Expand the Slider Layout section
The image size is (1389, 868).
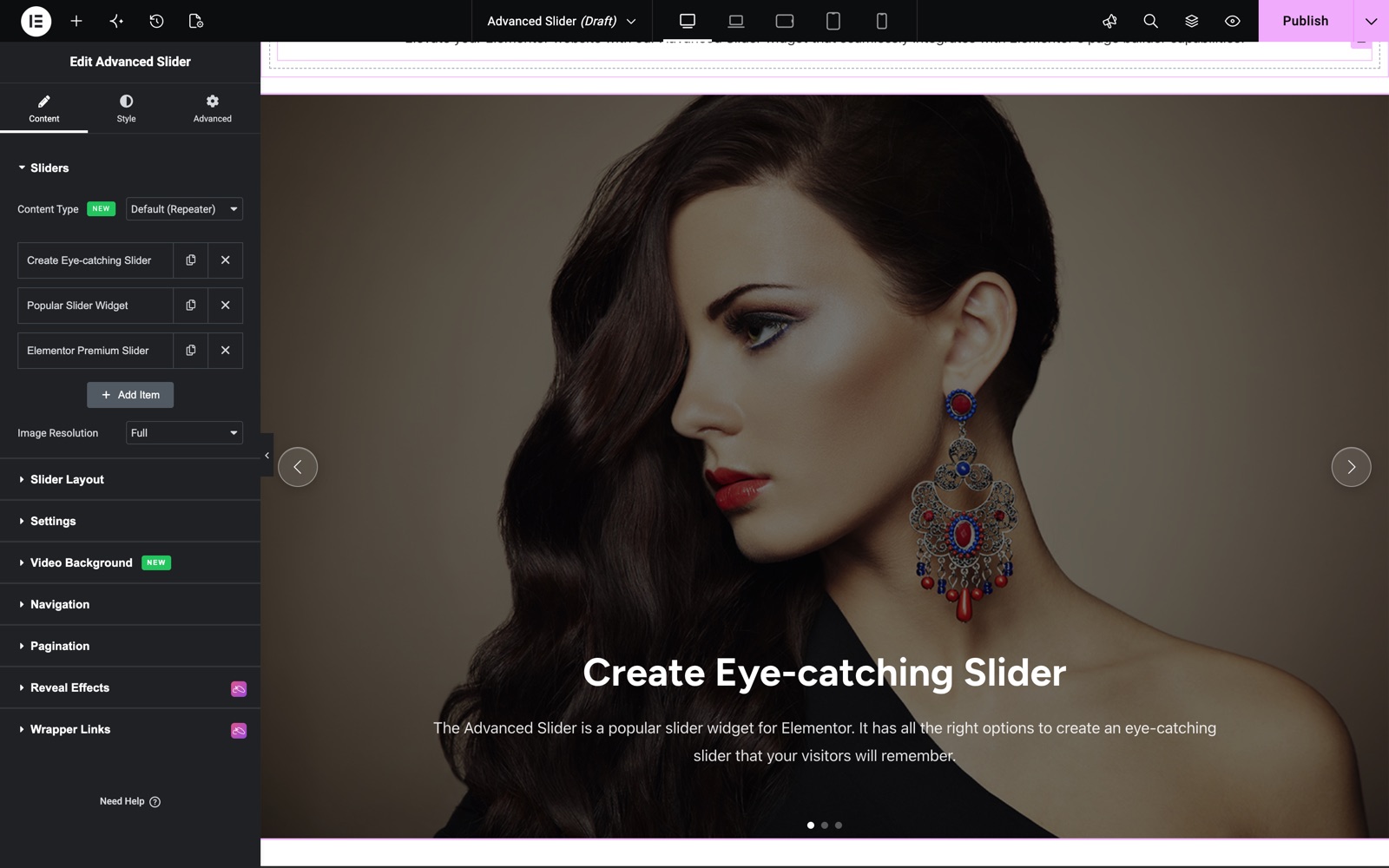click(x=130, y=479)
